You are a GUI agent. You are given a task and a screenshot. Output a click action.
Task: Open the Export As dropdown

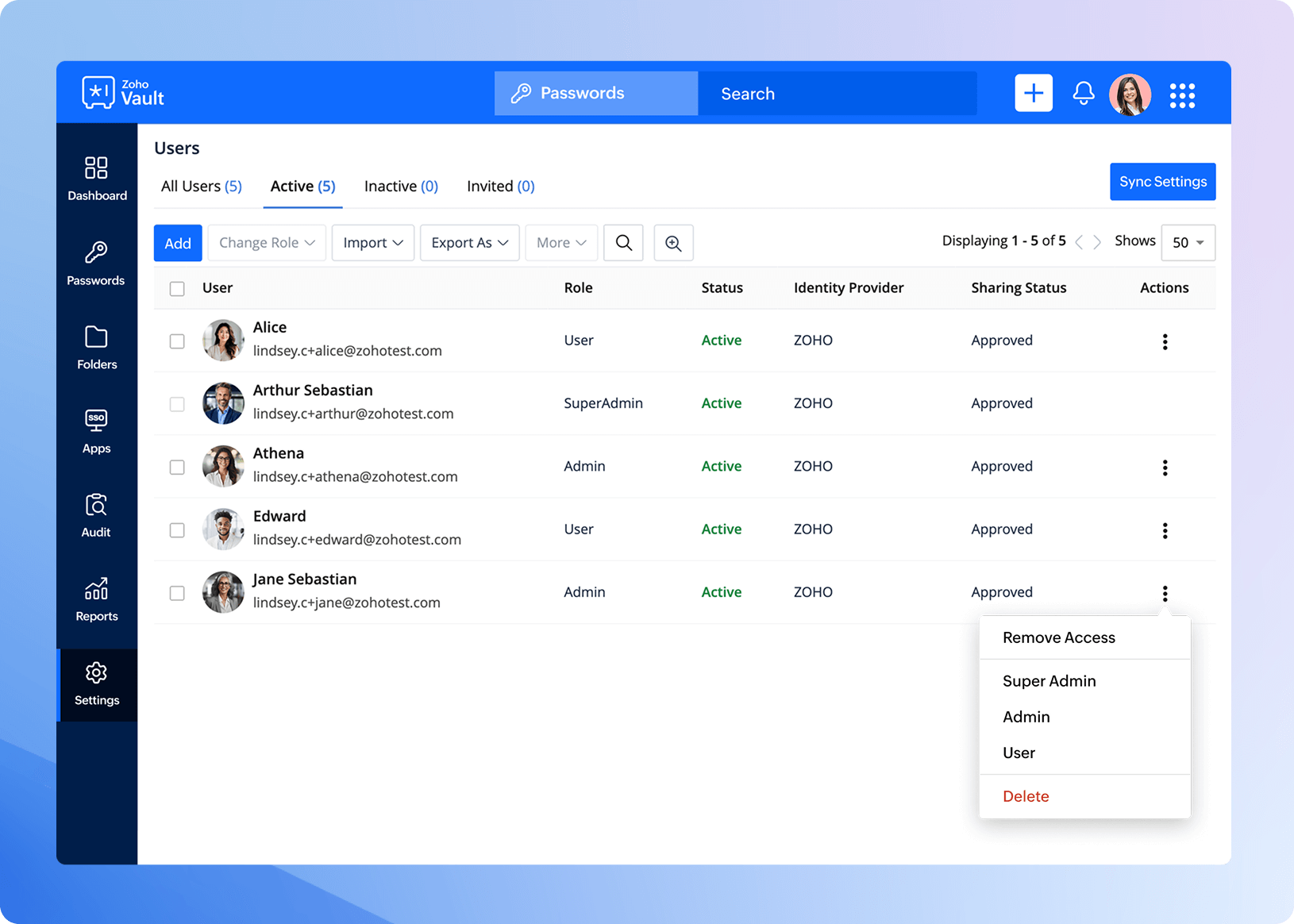[469, 243]
